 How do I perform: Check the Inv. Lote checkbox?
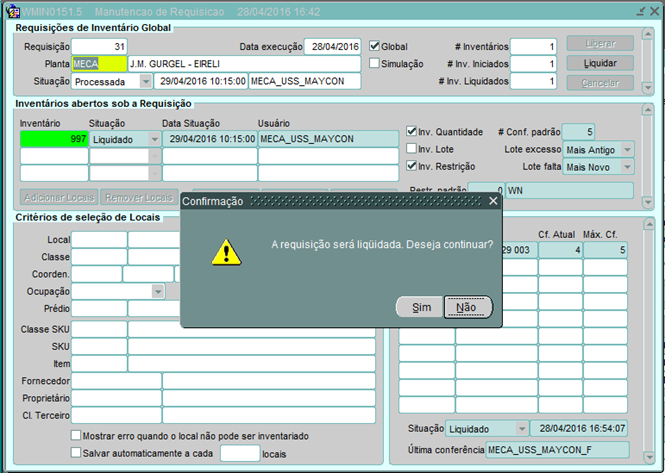click(412, 149)
